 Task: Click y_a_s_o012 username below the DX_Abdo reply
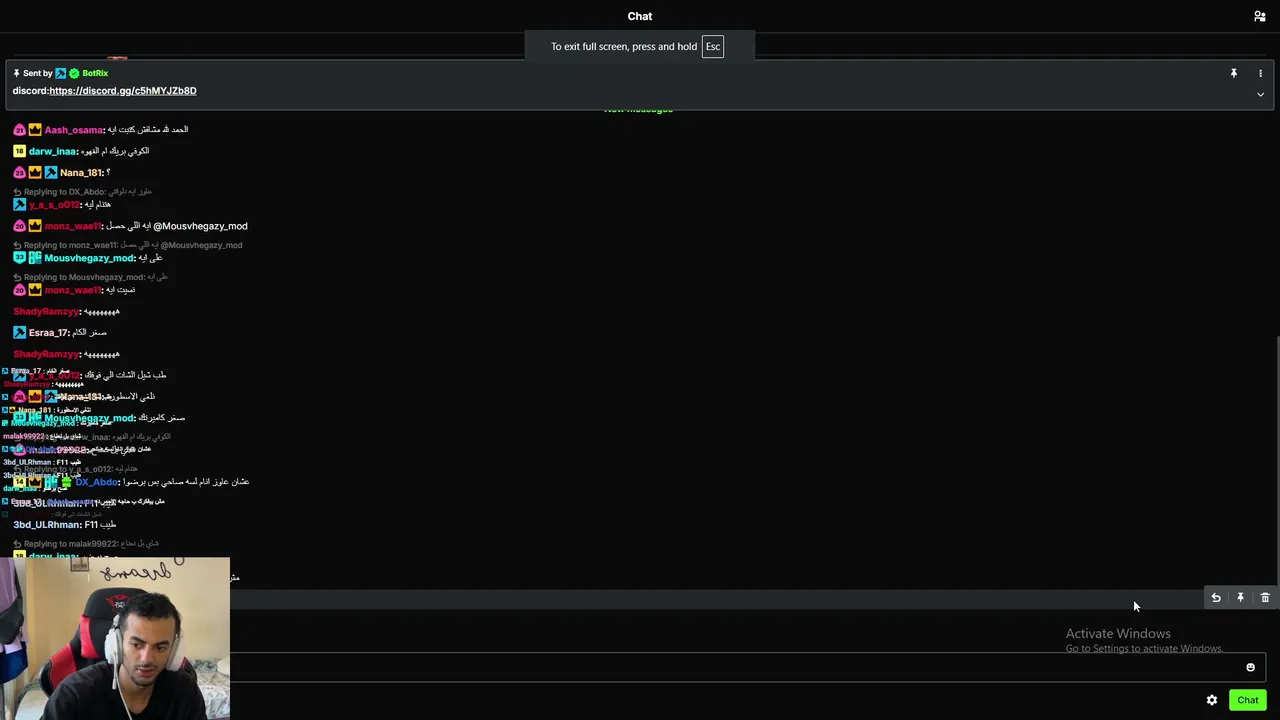tap(55, 205)
